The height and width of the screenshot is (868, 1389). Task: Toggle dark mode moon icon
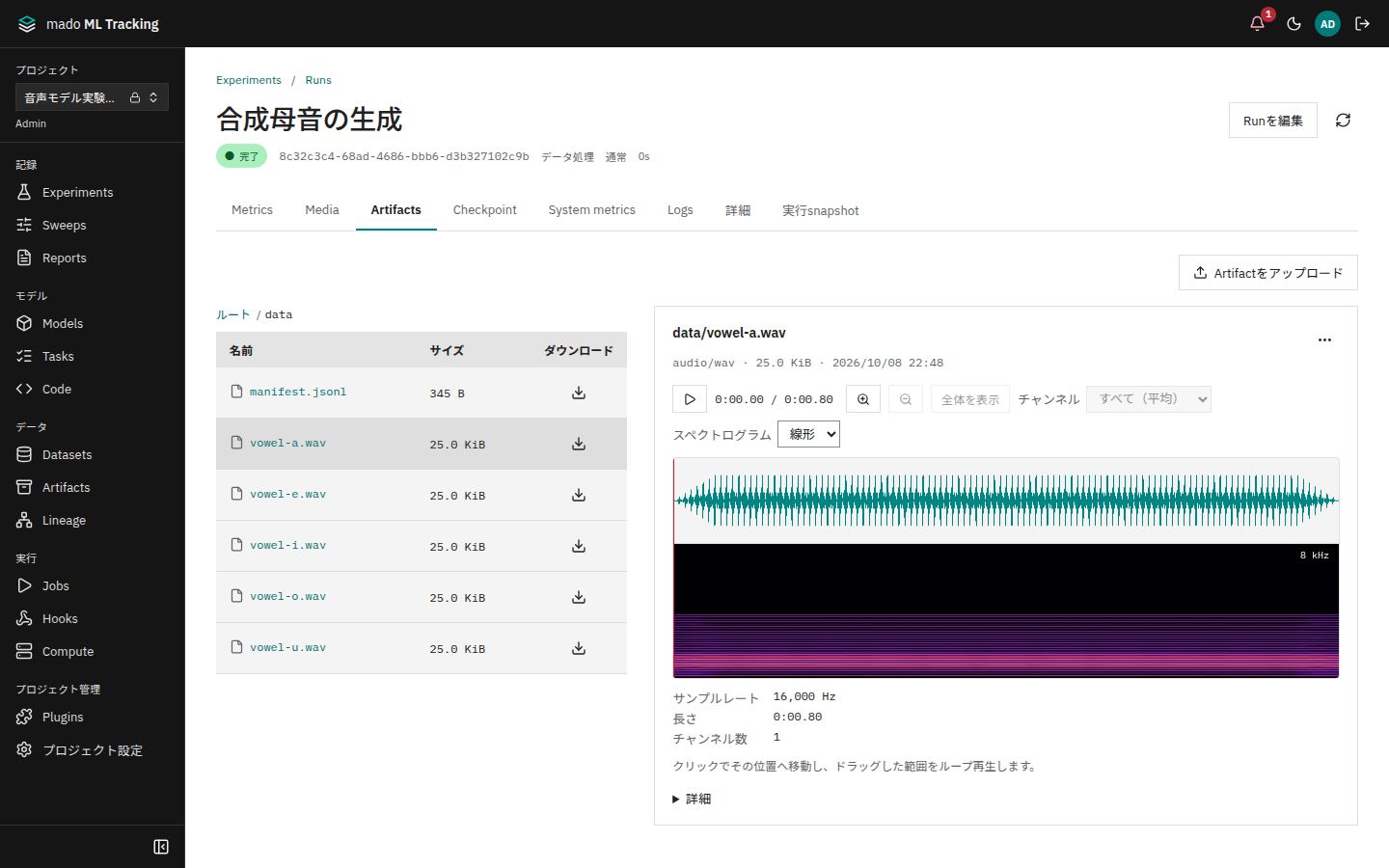click(1294, 23)
